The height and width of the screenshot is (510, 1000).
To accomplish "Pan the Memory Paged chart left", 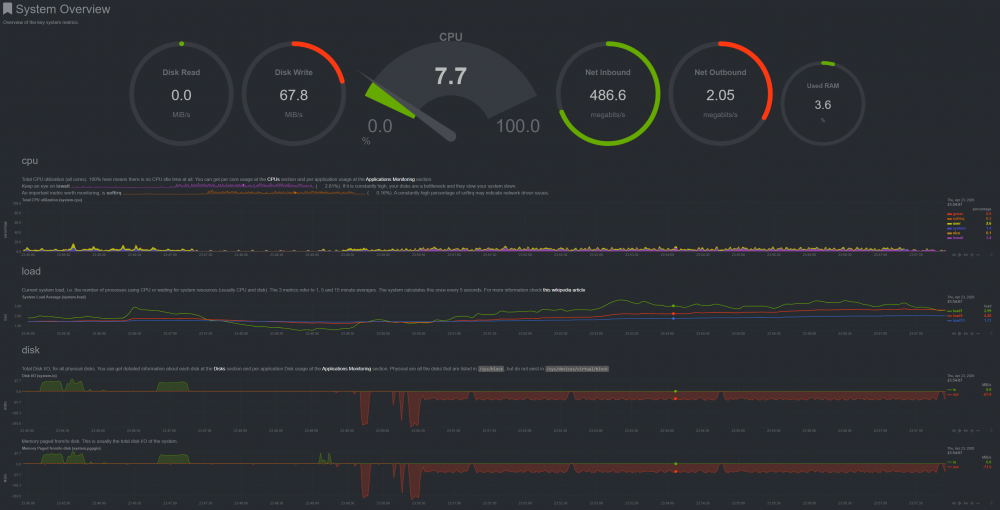I will click(x=954, y=503).
